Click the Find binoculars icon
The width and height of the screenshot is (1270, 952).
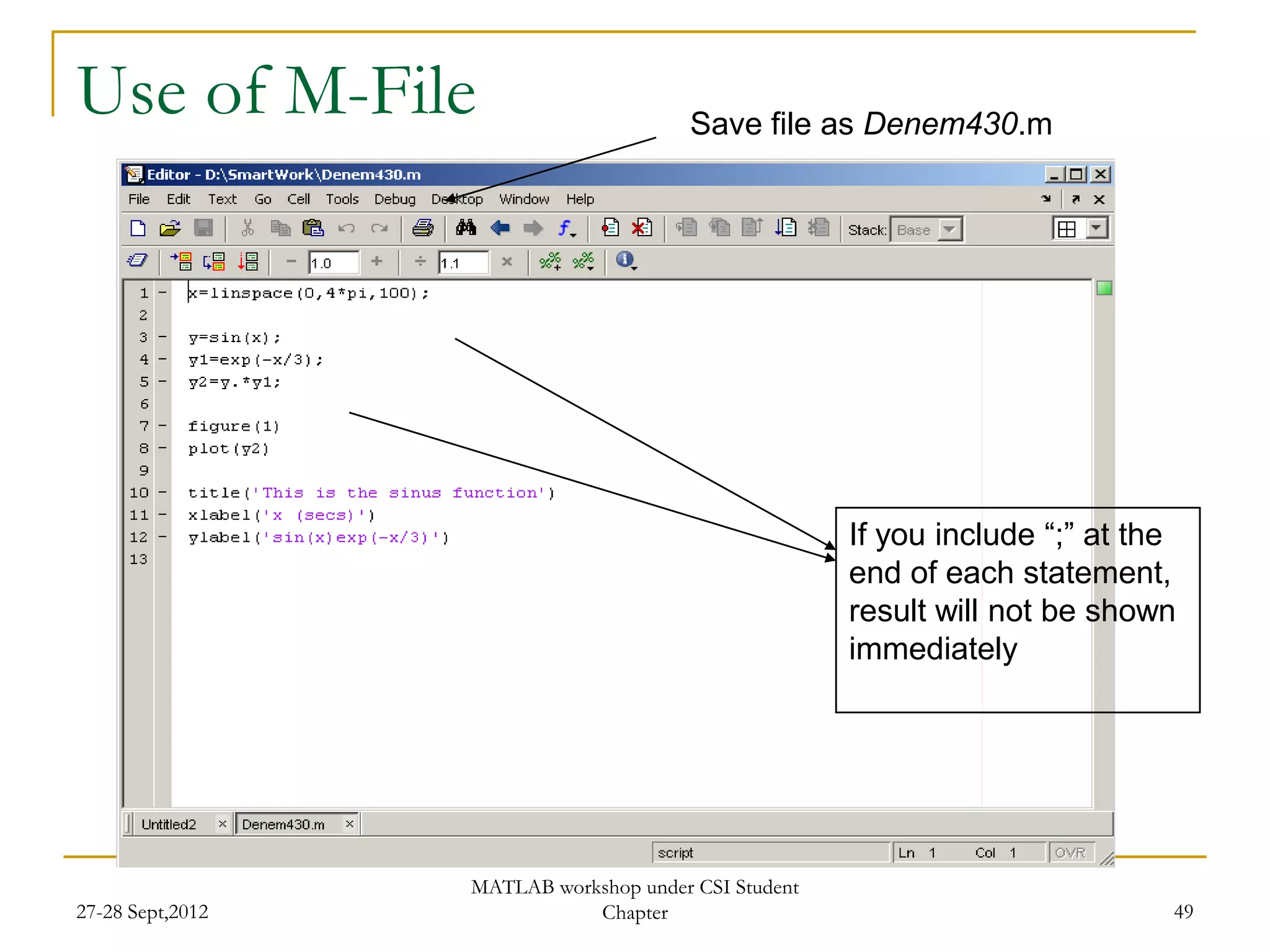pos(466,228)
